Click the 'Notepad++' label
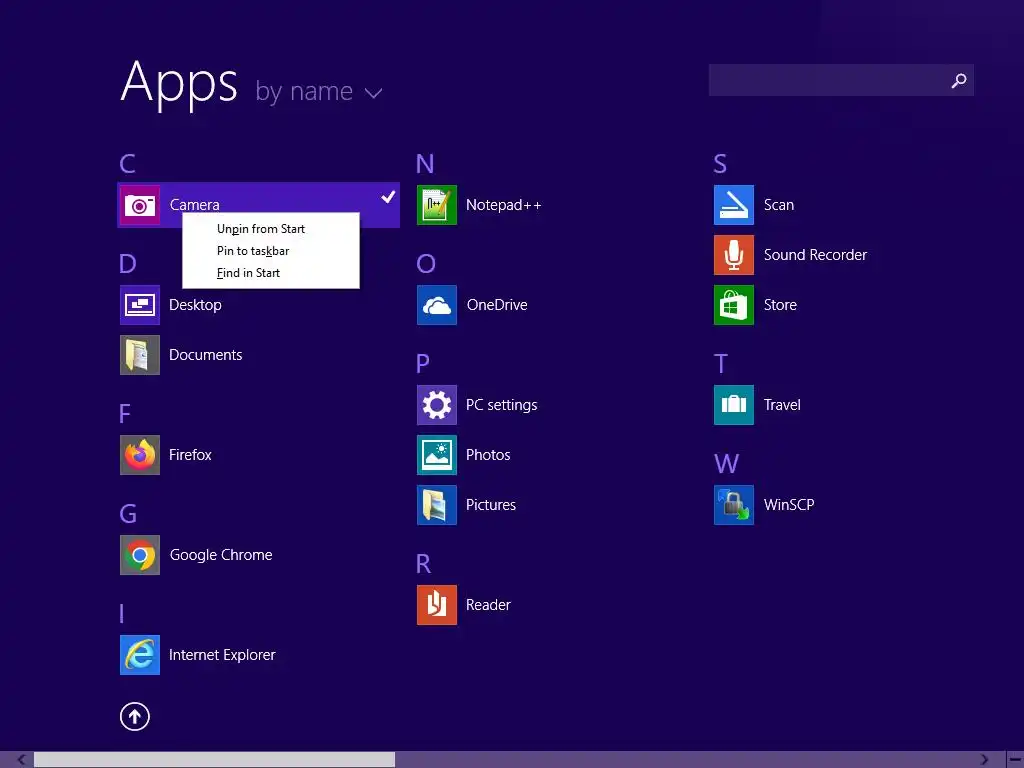The height and width of the screenshot is (768, 1024). 504,205
